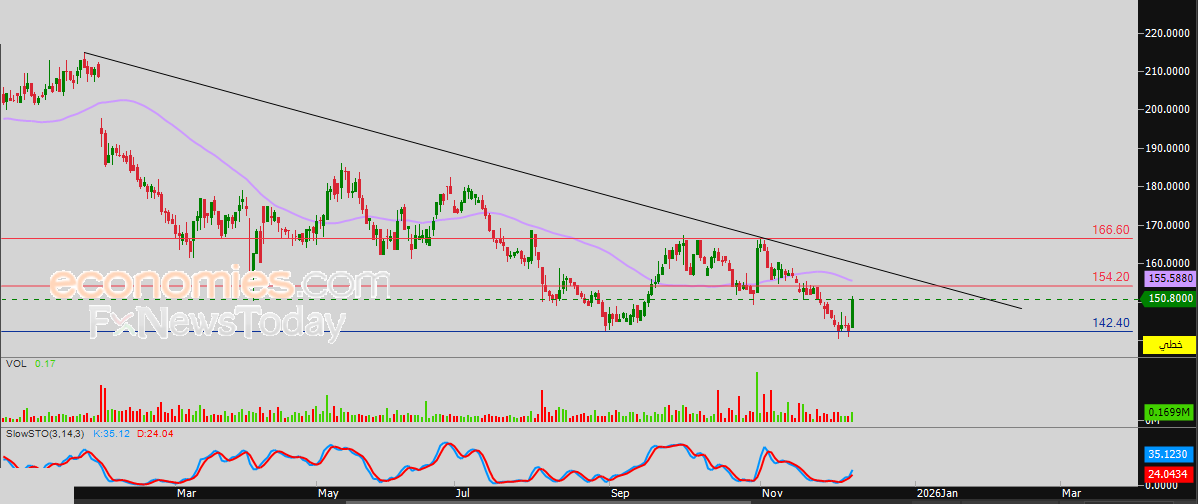Click the D:24.04 reading
This screenshot has width=1198, height=504.
click(x=155, y=434)
